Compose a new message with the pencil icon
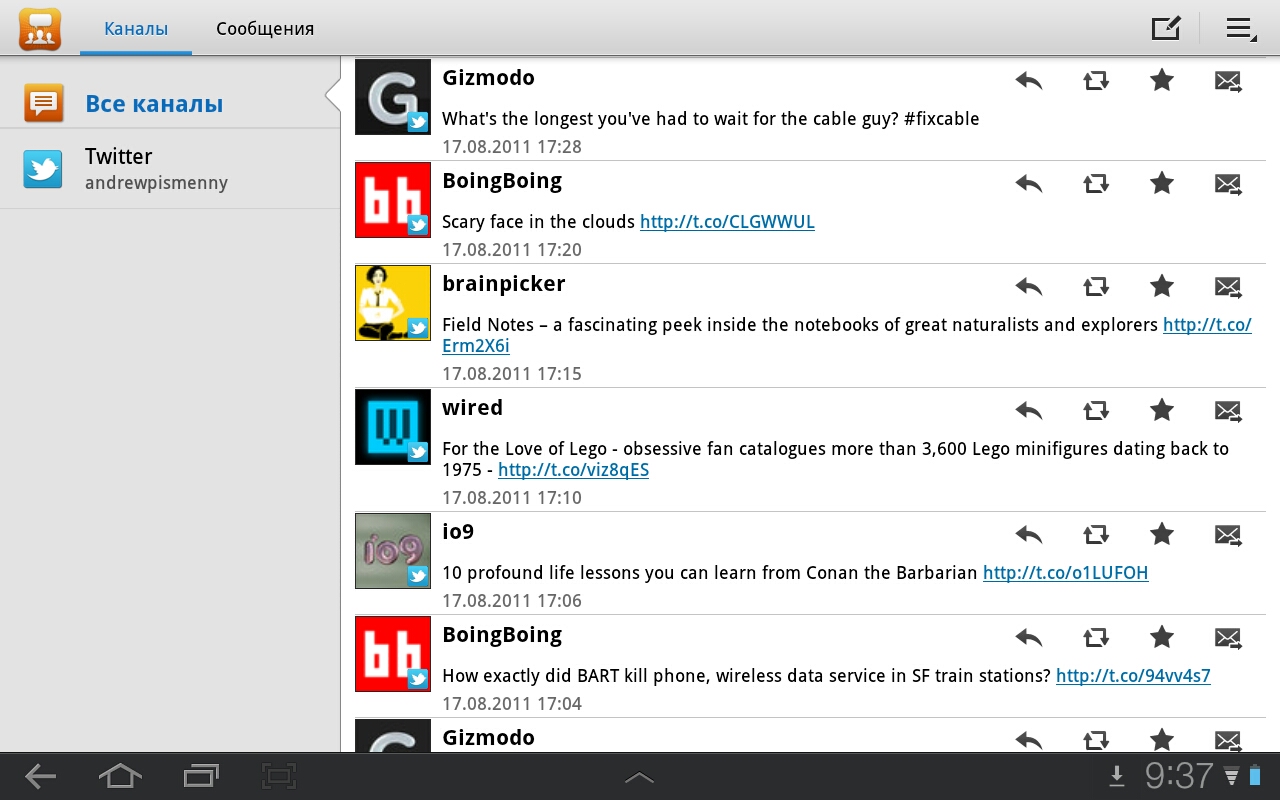 1166,28
